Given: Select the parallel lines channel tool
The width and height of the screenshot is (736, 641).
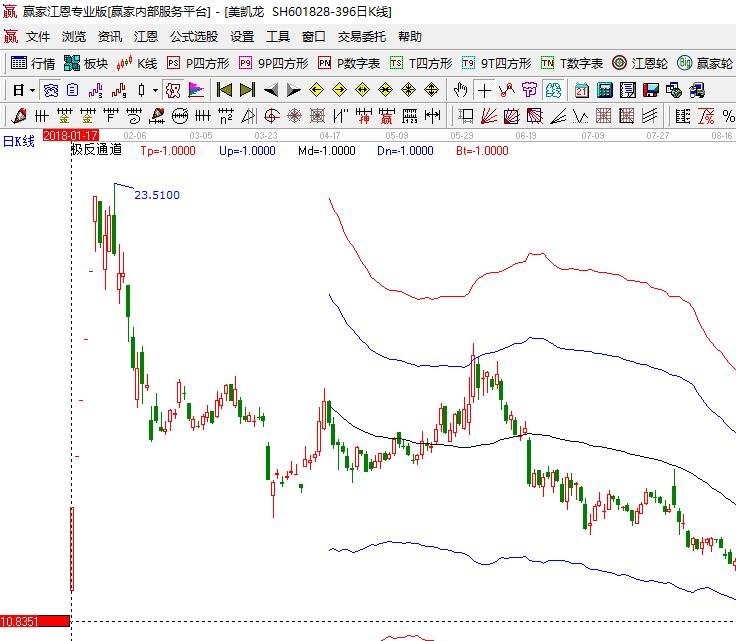Looking at the screenshot, I should tap(650, 115).
